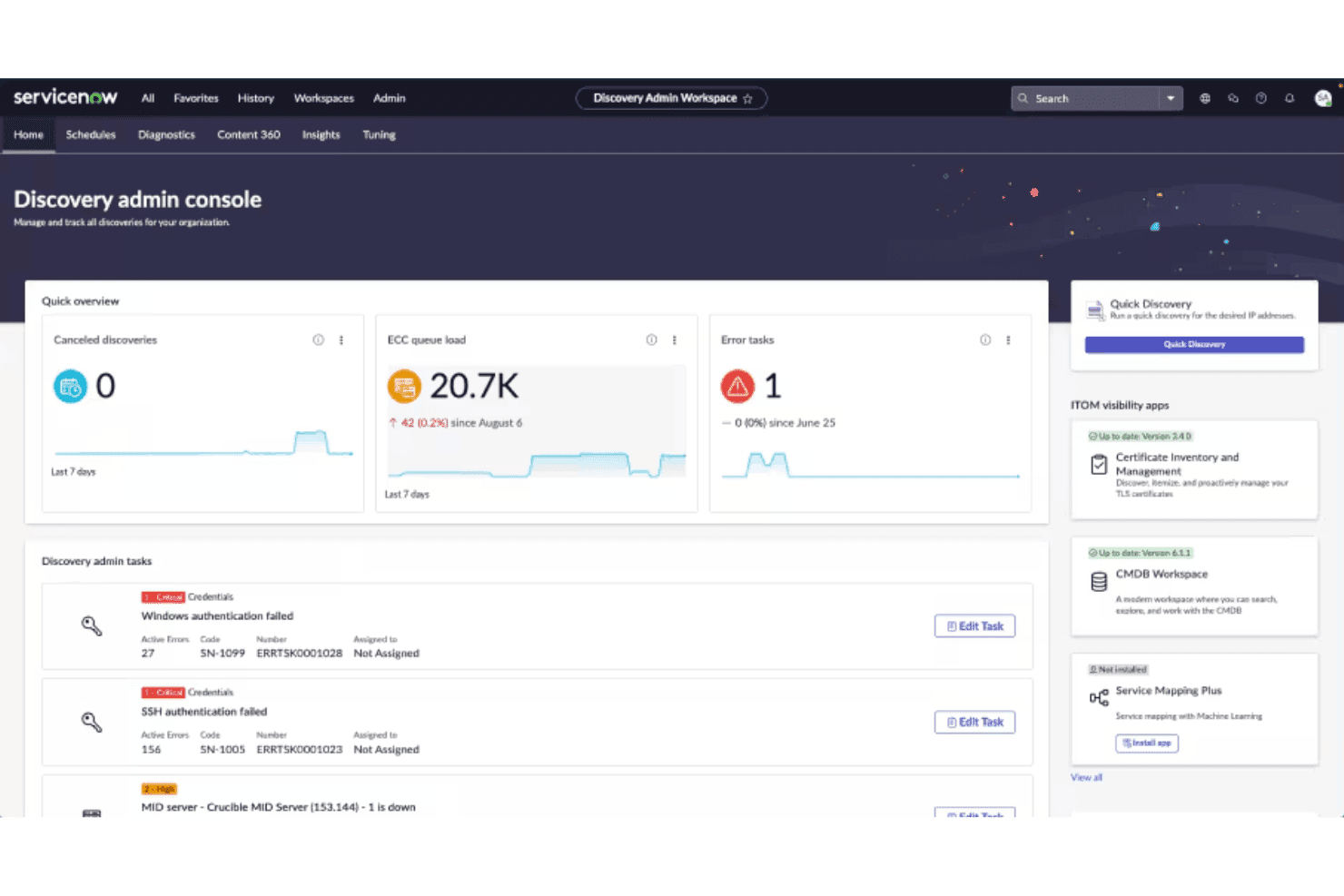Open the Favorites menu
This screenshot has width=1344, height=896.
click(196, 98)
